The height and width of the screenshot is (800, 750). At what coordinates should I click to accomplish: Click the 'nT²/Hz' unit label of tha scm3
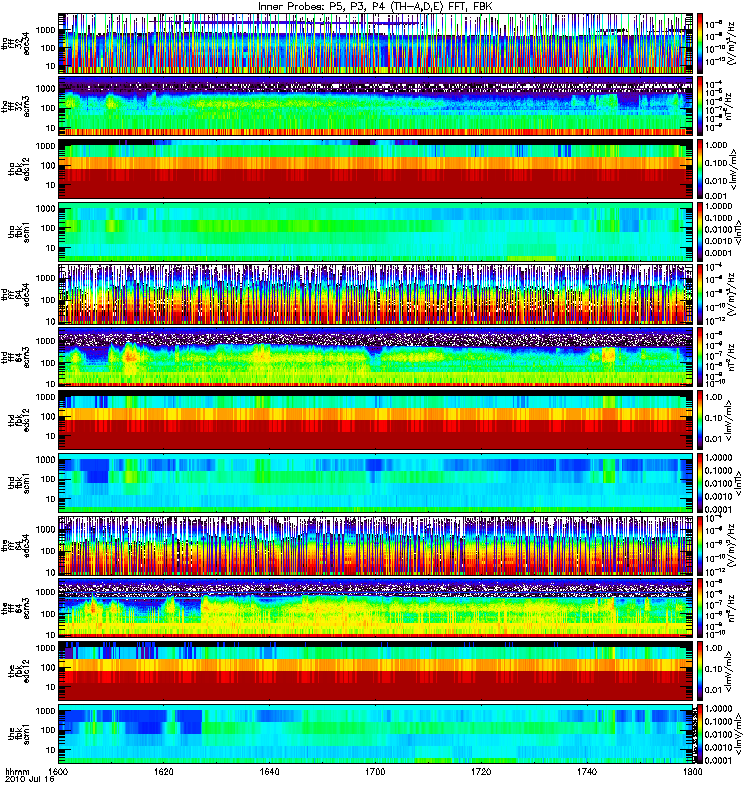(x=729, y=106)
